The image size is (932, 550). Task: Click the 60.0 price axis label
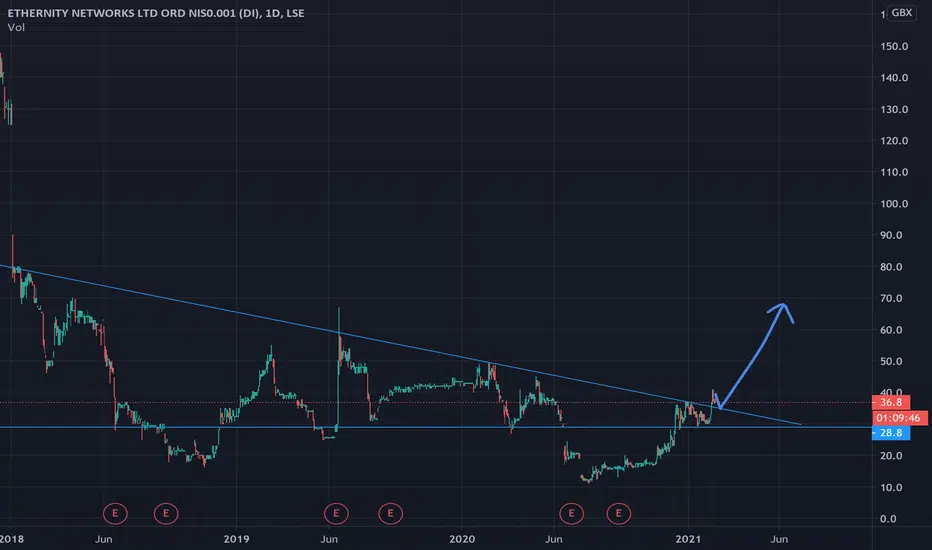(x=891, y=330)
